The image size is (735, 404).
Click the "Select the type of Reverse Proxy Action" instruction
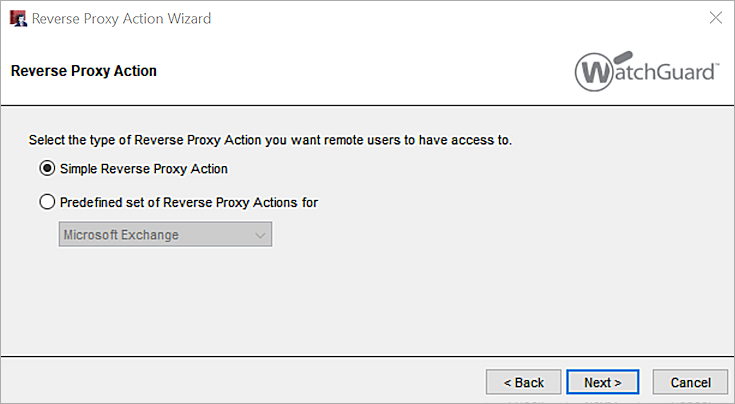(270, 140)
